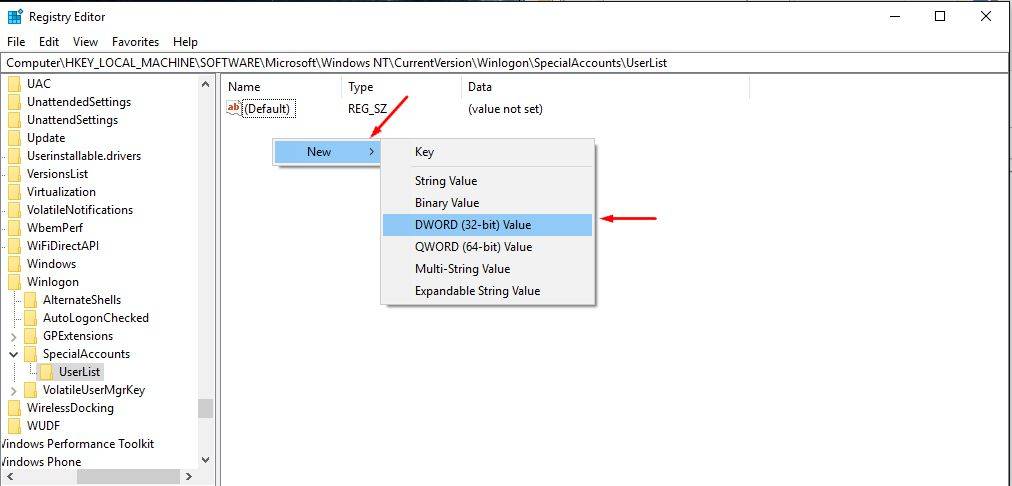
Task: Click the registry path address bar
Action: pyautogui.click(x=500, y=63)
